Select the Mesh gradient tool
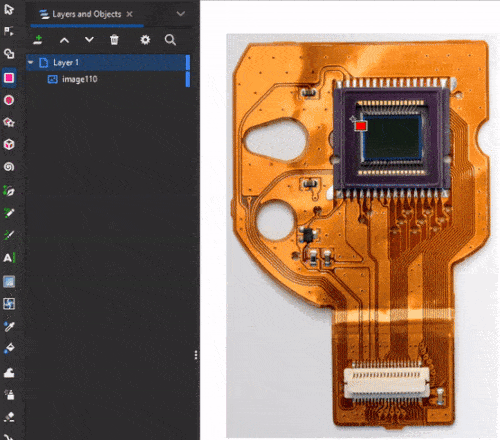The image size is (500, 440). click(9, 304)
